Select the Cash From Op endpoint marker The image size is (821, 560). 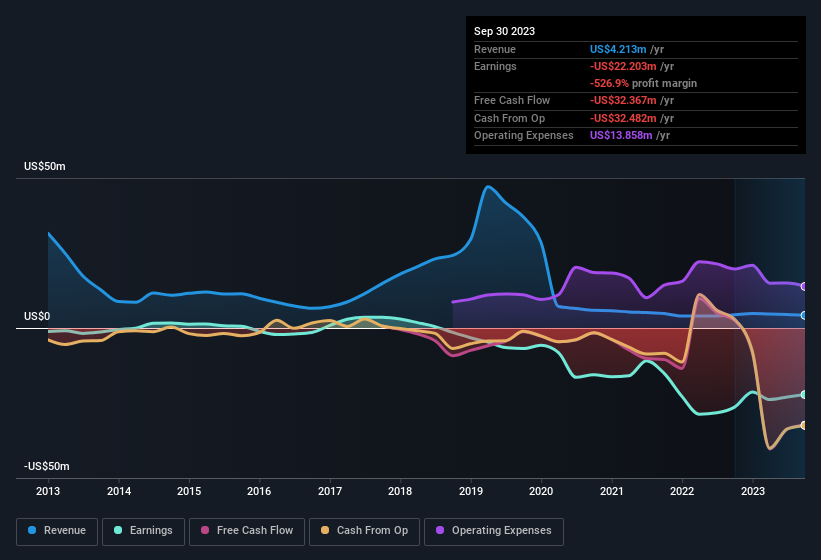coord(803,425)
